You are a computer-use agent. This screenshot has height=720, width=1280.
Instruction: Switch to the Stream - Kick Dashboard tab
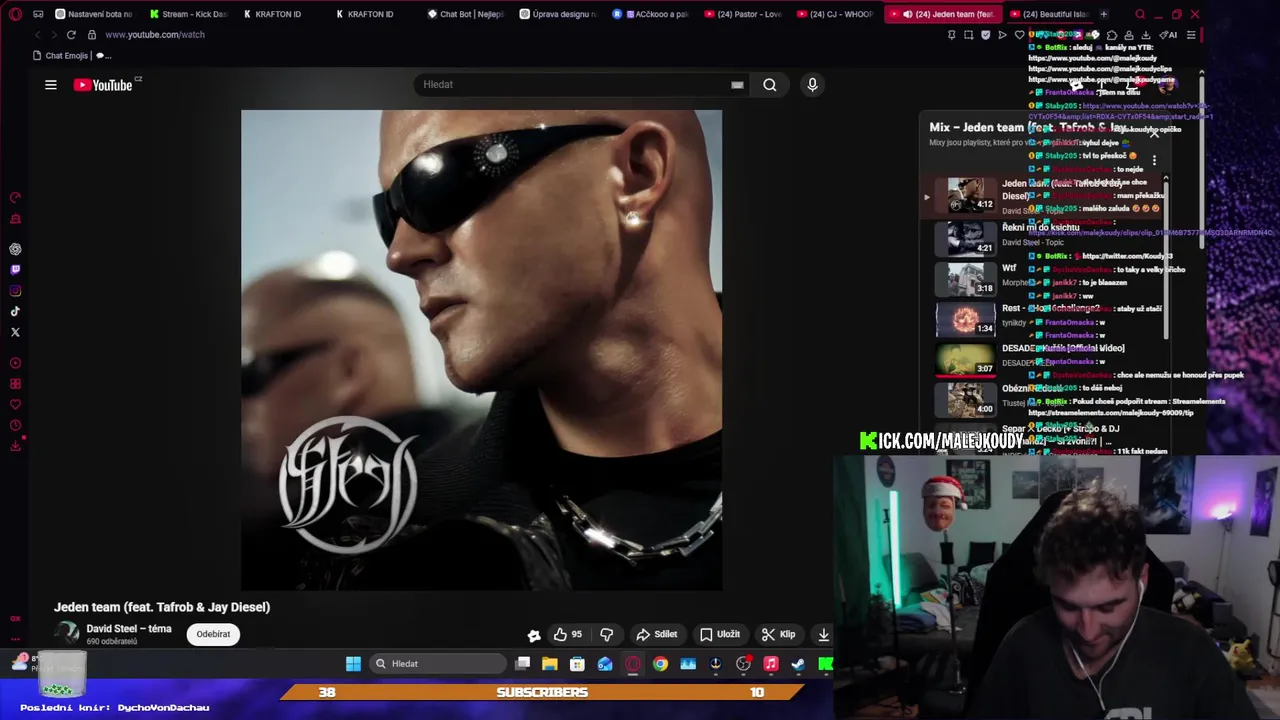click(188, 14)
